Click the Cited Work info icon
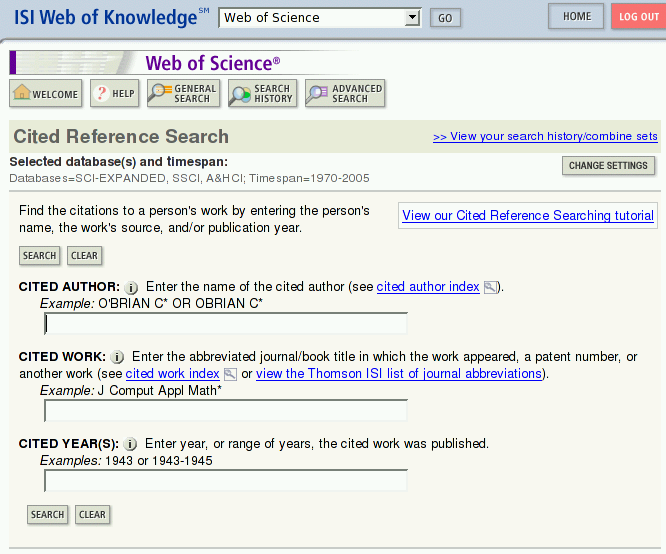The height and width of the screenshot is (554, 666). (117, 357)
